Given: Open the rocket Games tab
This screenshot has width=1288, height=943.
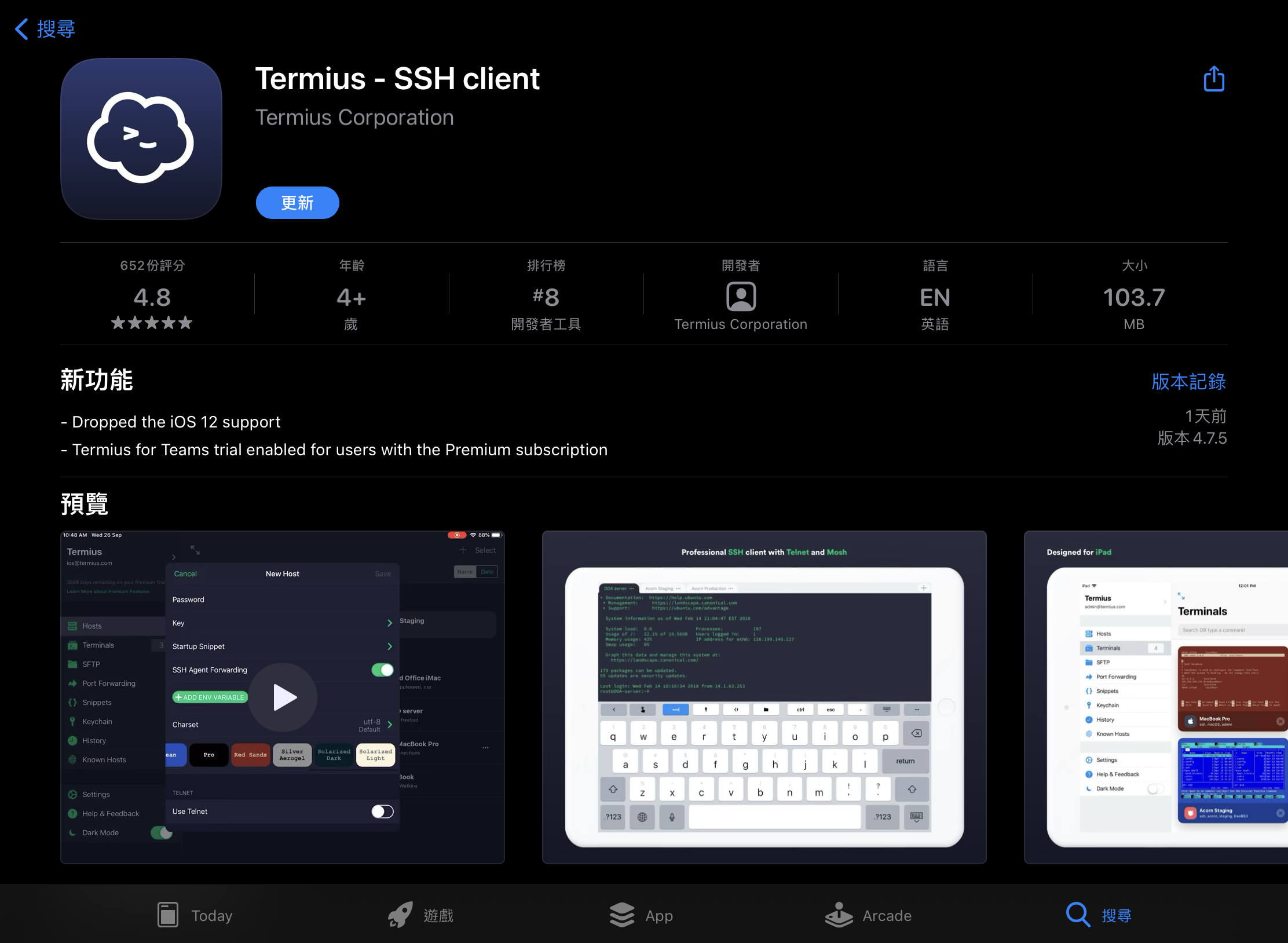Looking at the screenshot, I should [x=401, y=915].
